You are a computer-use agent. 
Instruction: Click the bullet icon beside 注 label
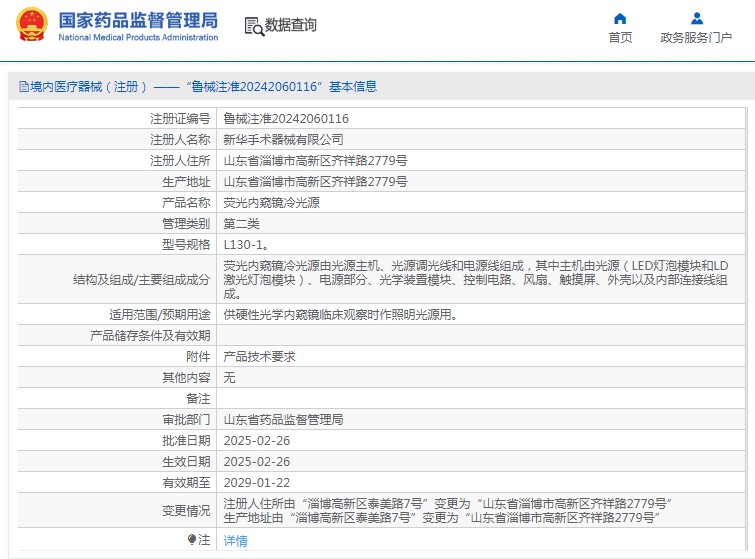click(192, 539)
